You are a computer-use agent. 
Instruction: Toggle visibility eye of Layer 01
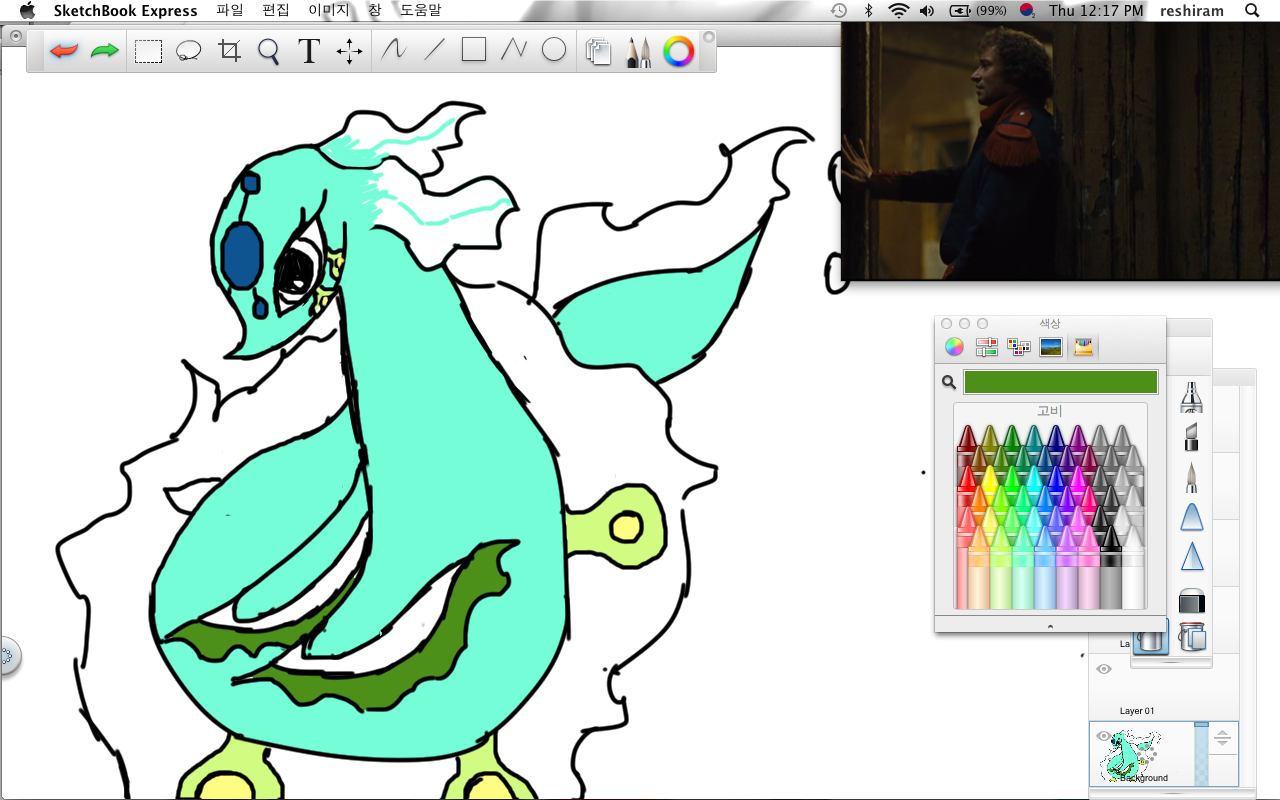point(1104,669)
